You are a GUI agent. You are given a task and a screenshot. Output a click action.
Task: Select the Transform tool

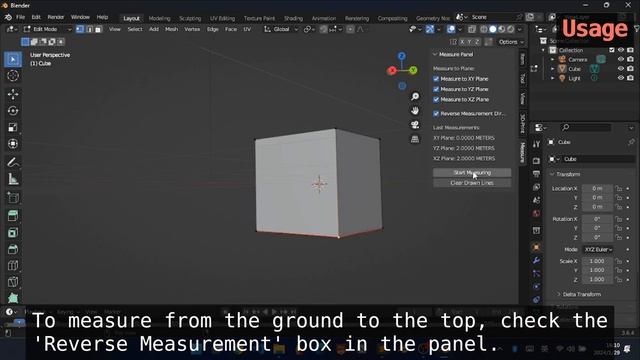13,144
